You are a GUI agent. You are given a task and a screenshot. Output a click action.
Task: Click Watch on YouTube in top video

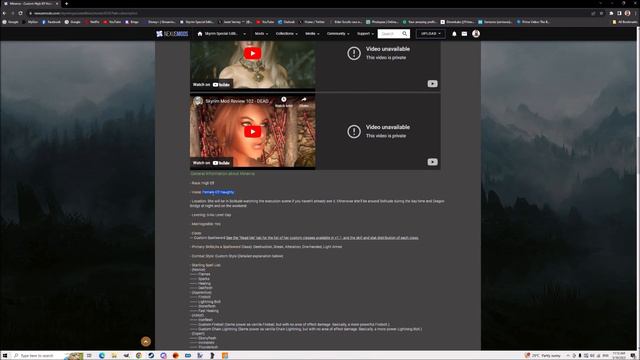click(211, 84)
